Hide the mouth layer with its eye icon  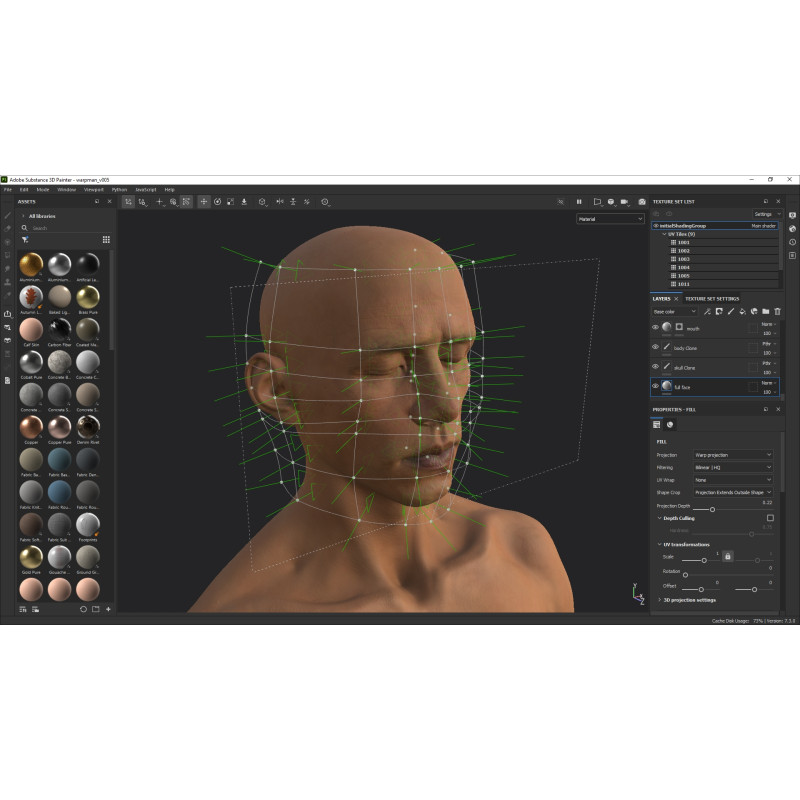(x=656, y=327)
